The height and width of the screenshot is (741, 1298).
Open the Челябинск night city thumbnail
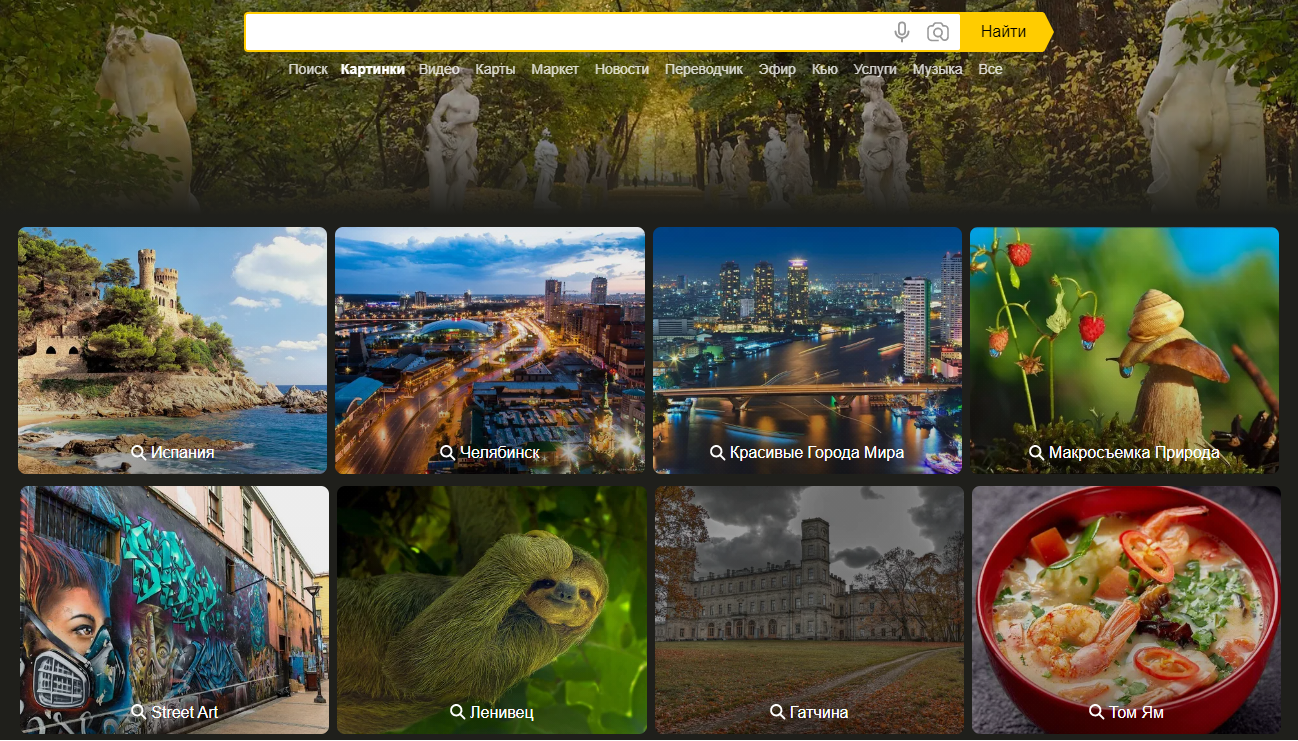490,350
